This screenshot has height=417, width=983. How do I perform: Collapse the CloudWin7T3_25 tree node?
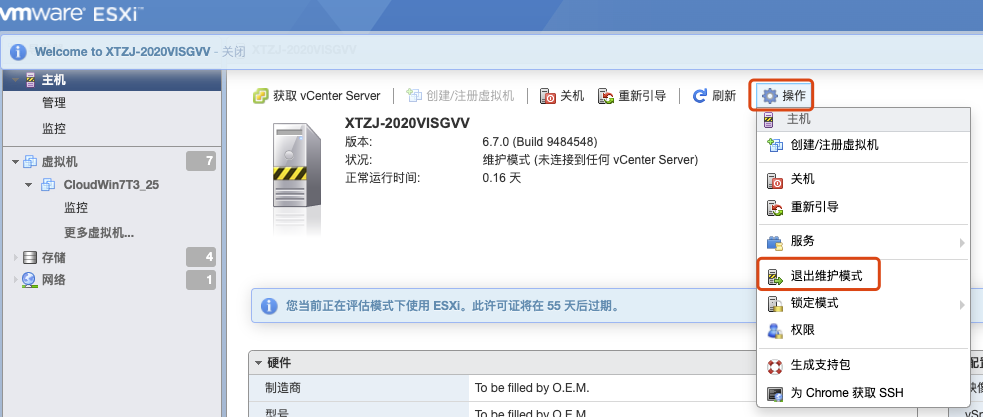[28, 185]
